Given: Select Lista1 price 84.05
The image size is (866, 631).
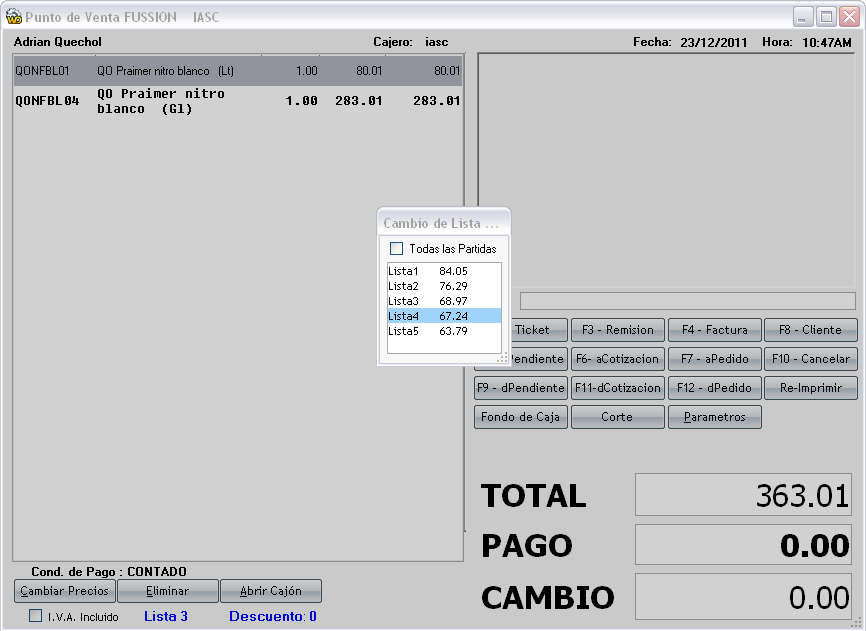Looking at the screenshot, I should click(x=444, y=271).
